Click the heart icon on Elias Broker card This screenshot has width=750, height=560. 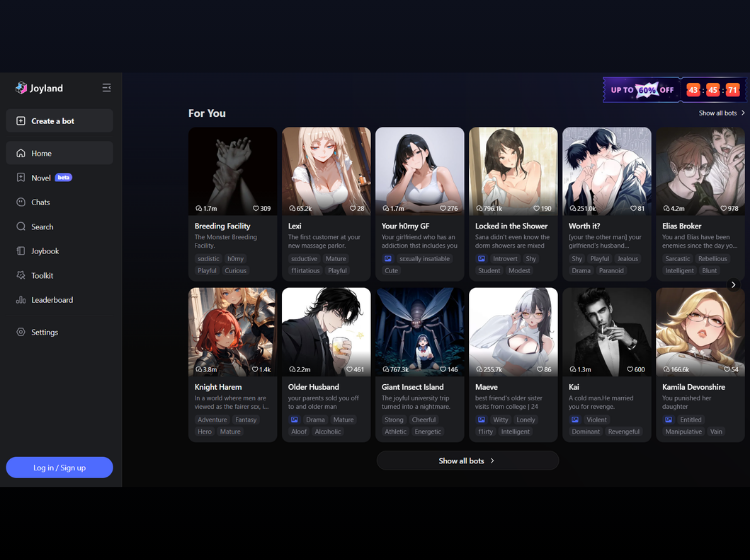724,209
